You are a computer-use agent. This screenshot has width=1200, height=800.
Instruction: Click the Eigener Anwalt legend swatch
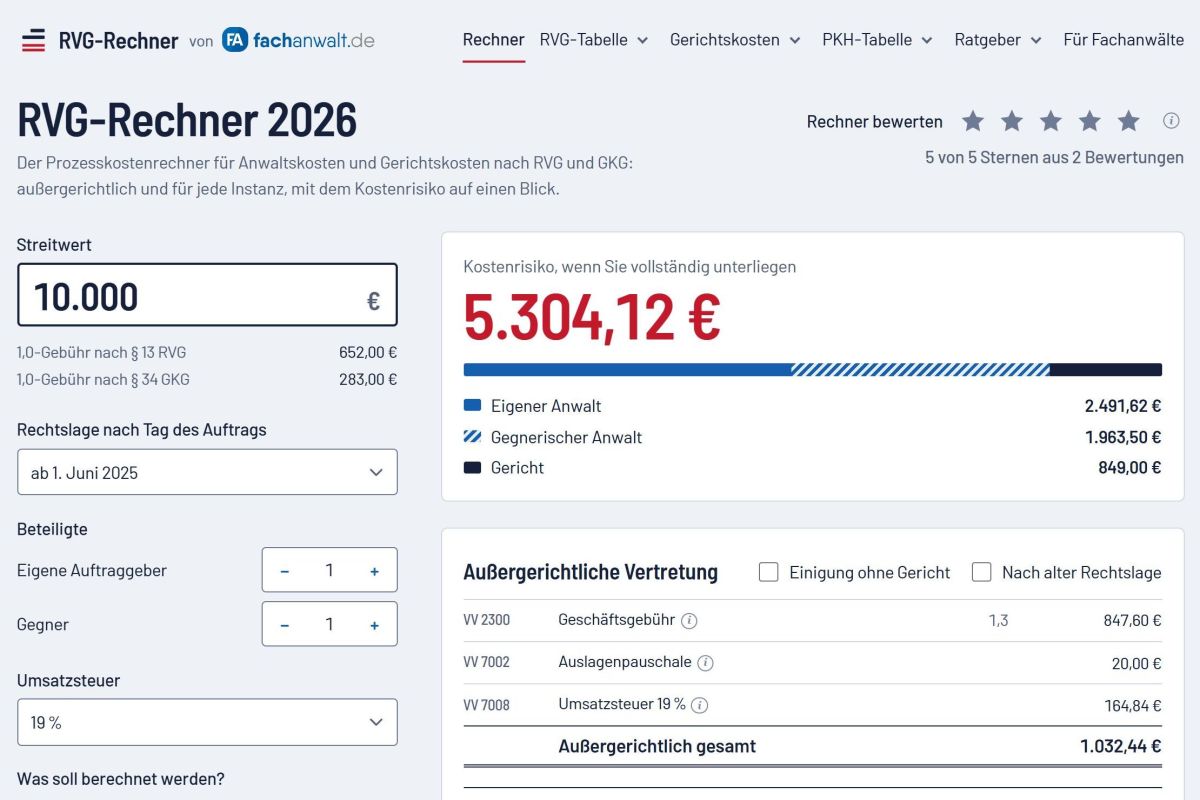pyautogui.click(x=473, y=406)
